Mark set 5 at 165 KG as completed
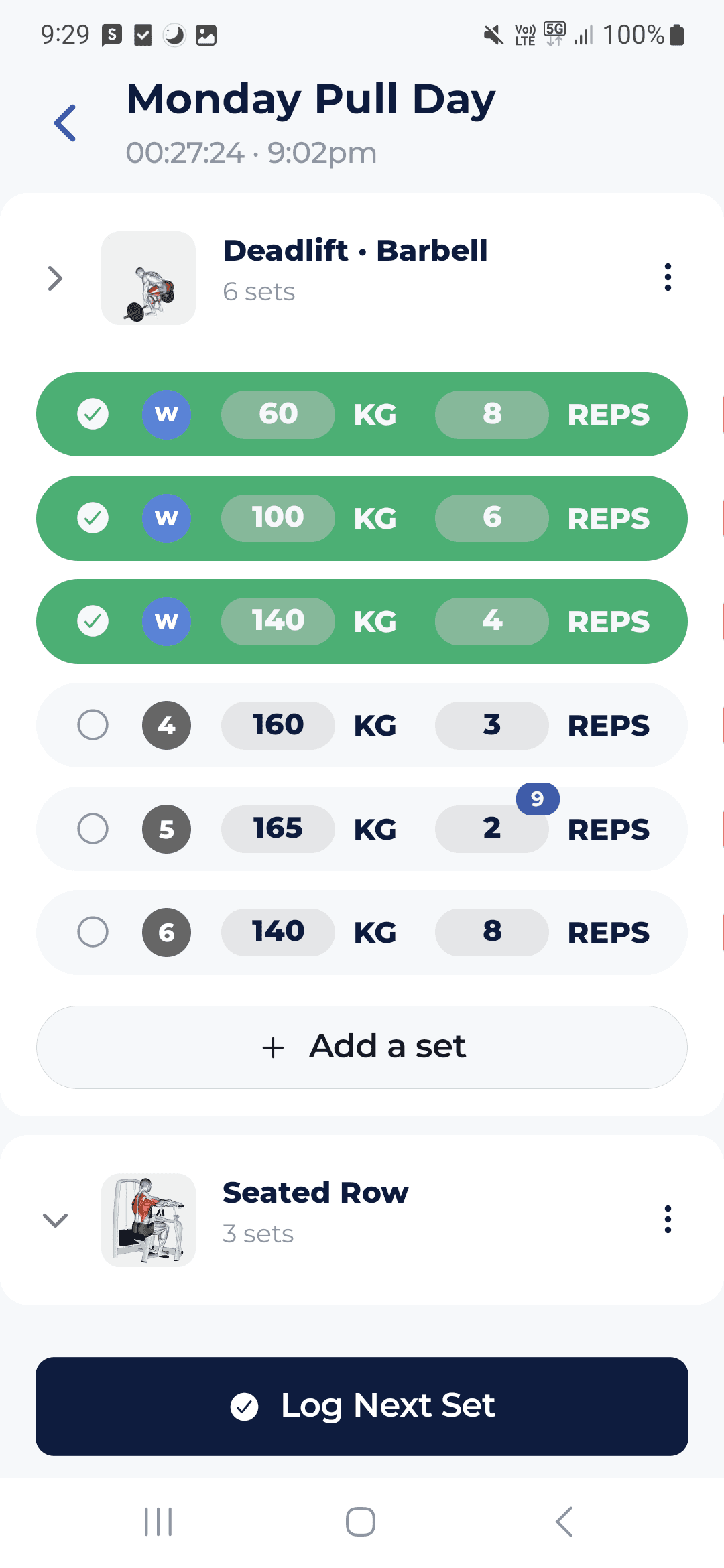Image resolution: width=724 pixels, height=1568 pixels. [x=93, y=829]
